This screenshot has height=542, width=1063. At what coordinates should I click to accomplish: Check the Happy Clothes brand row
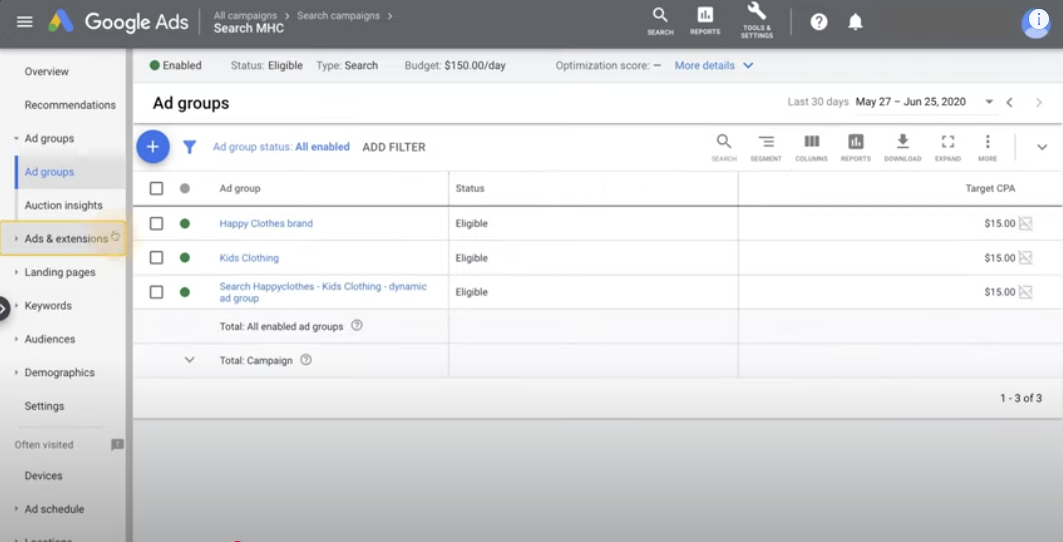[x=157, y=223]
